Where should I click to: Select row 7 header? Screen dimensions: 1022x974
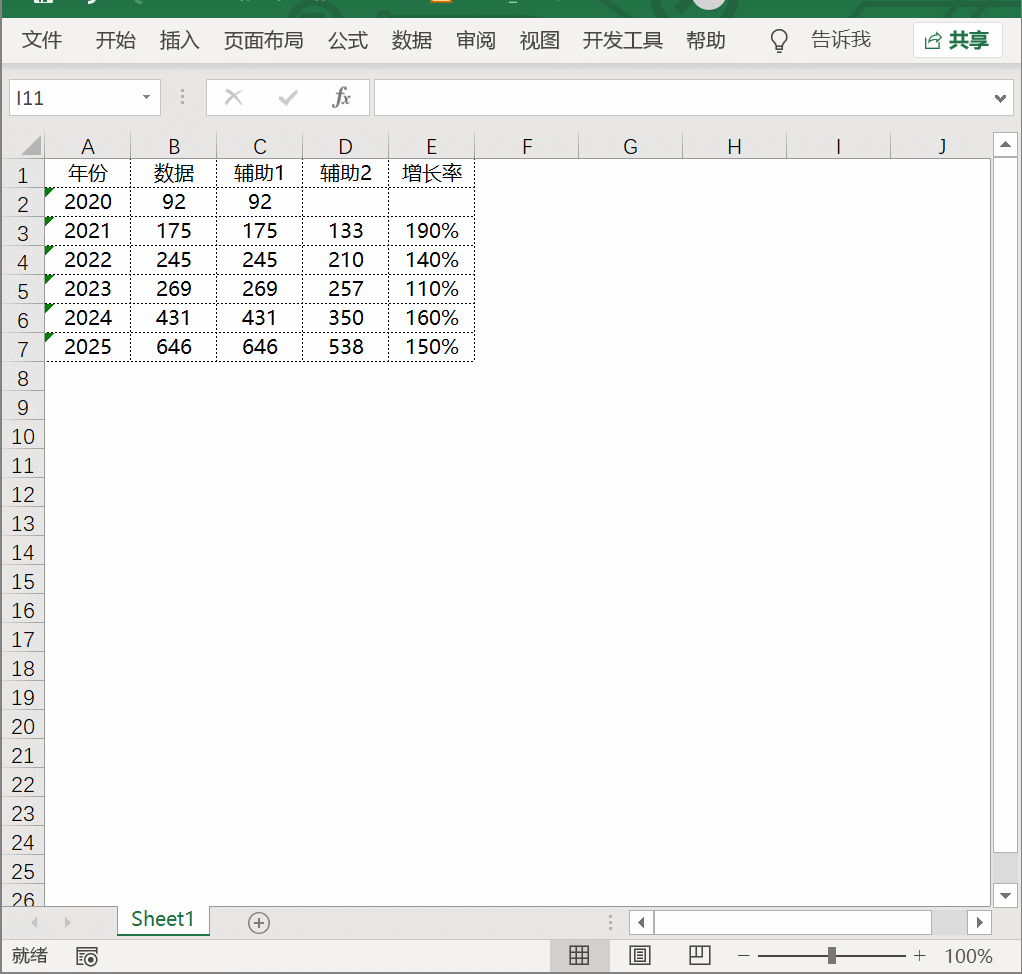(x=23, y=349)
